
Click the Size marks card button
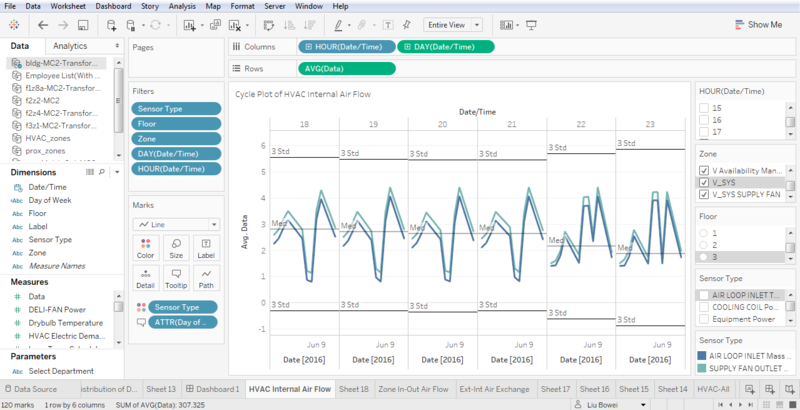tap(176, 248)
